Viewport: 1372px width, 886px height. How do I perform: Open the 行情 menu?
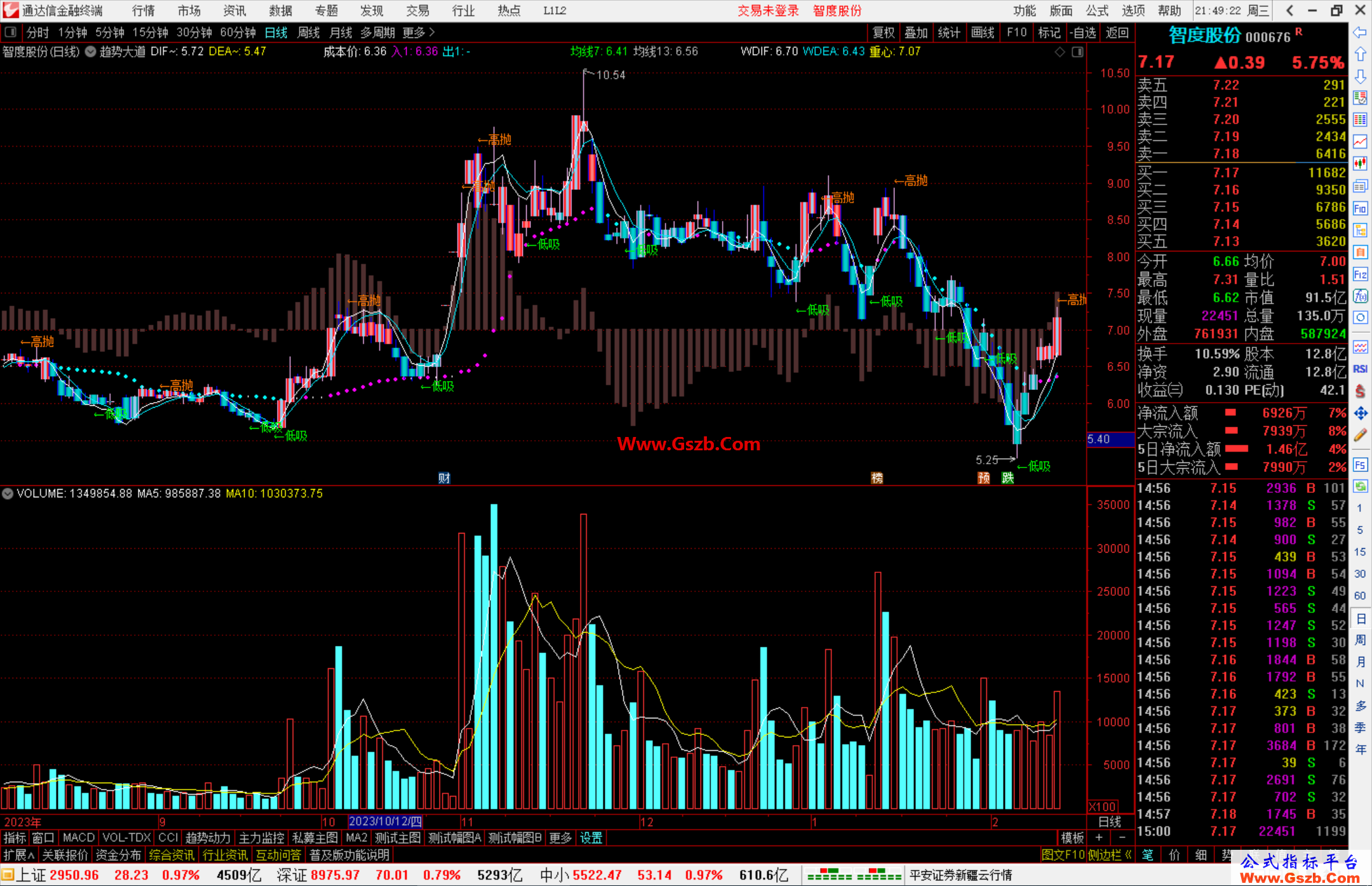tap(143, 11)
